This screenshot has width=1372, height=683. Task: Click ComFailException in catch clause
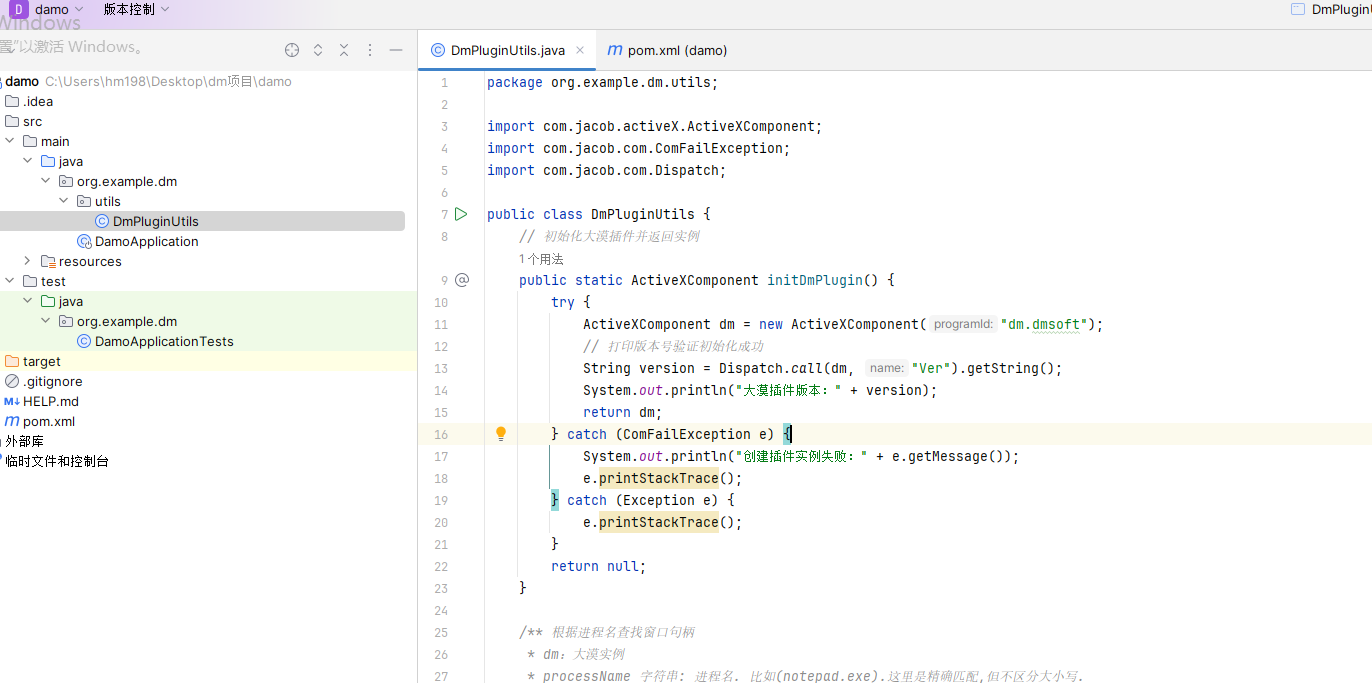pyautogui.click(x=687, y=434)
